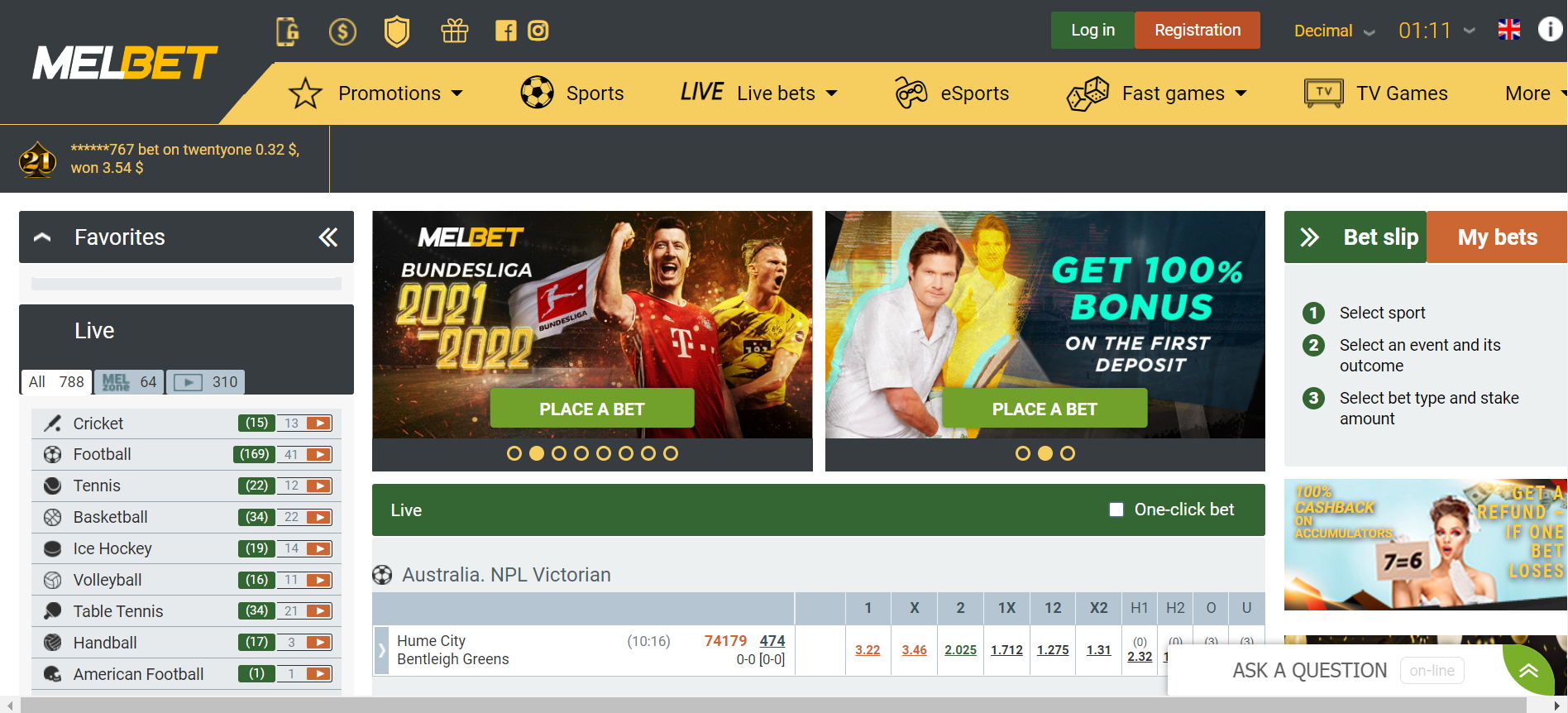Image resolution: width=1568 pixels, height=713 pixels.
Task: Click the Ask a Question chat bar
Action: pyautogui.click(x=1335, y=670)
